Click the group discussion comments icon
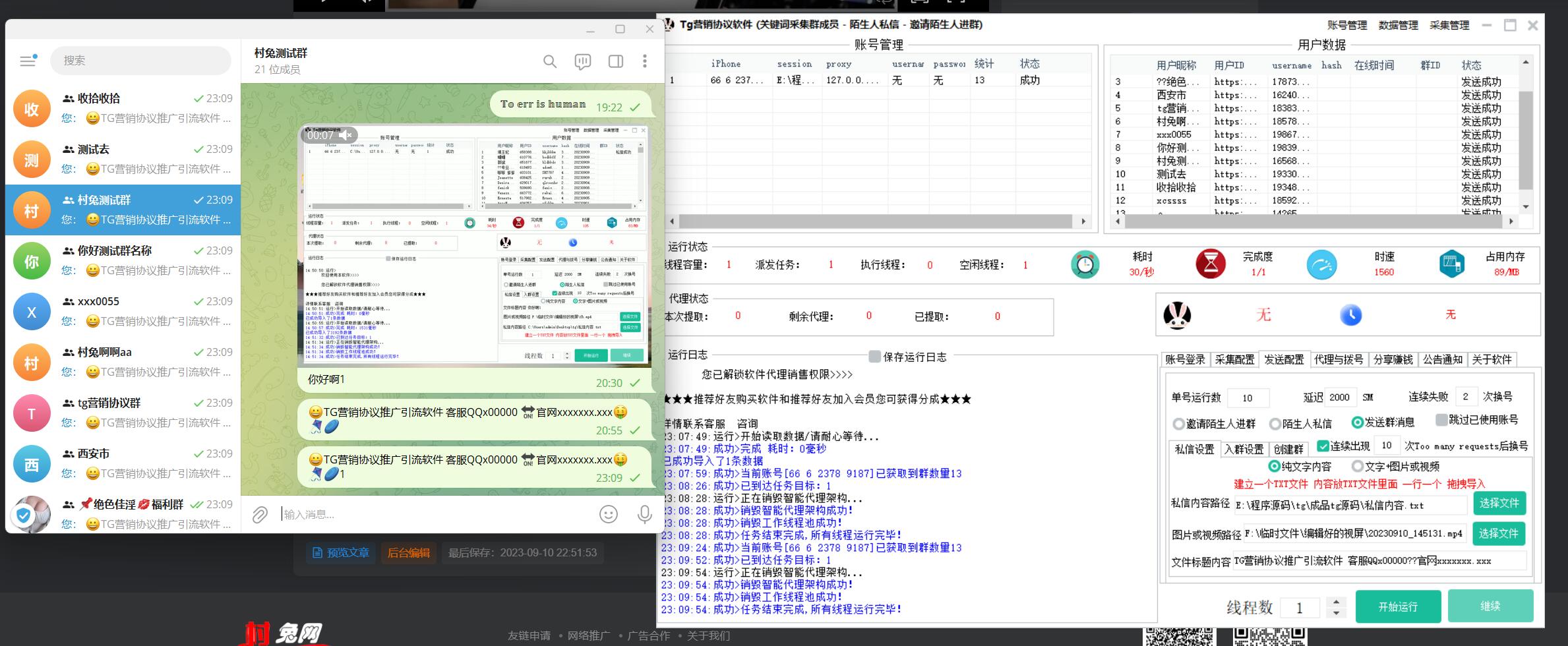This screenshot has width=1568, height=646. (582, 61)
